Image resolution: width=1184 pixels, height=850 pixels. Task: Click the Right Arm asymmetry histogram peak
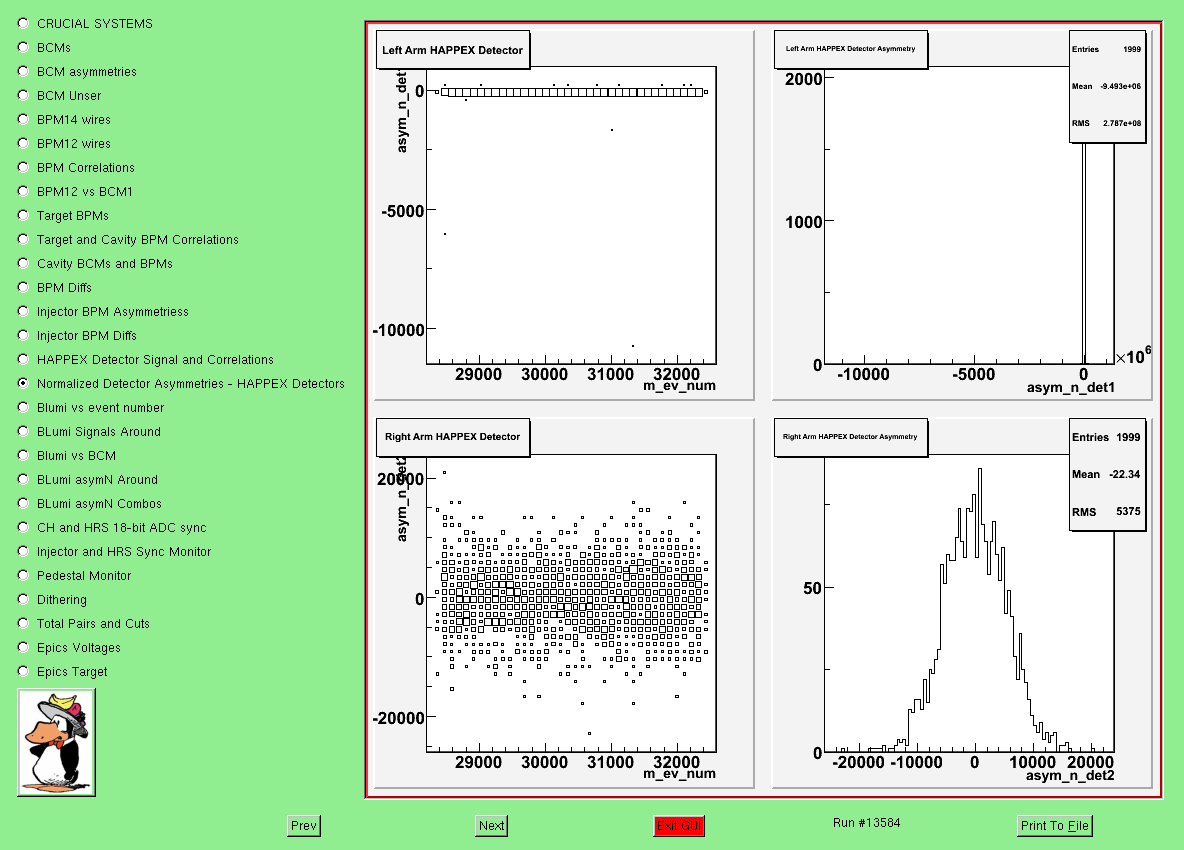[x=980, y=471]
